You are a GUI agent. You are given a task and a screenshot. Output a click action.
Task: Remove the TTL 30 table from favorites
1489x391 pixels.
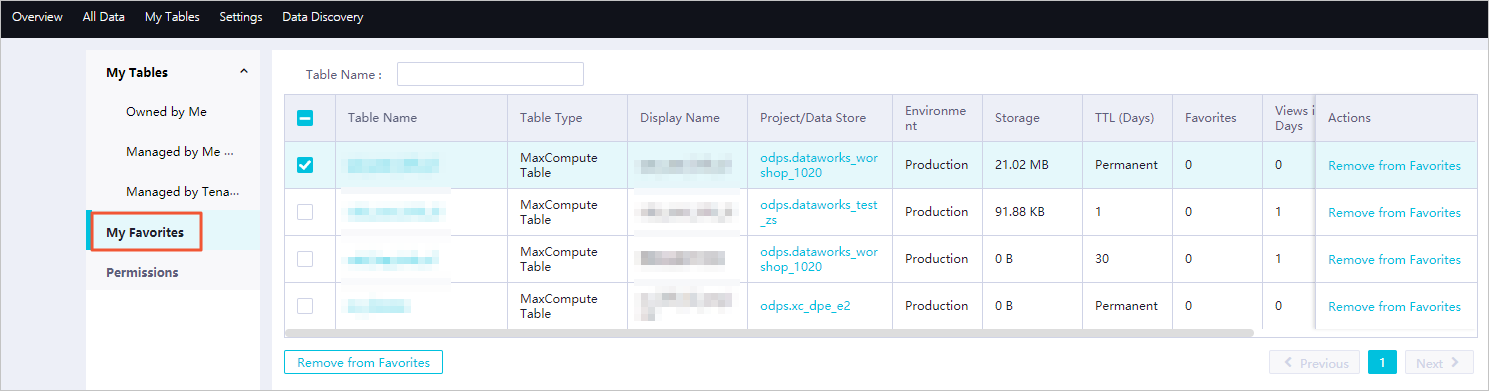[1394, 260]
